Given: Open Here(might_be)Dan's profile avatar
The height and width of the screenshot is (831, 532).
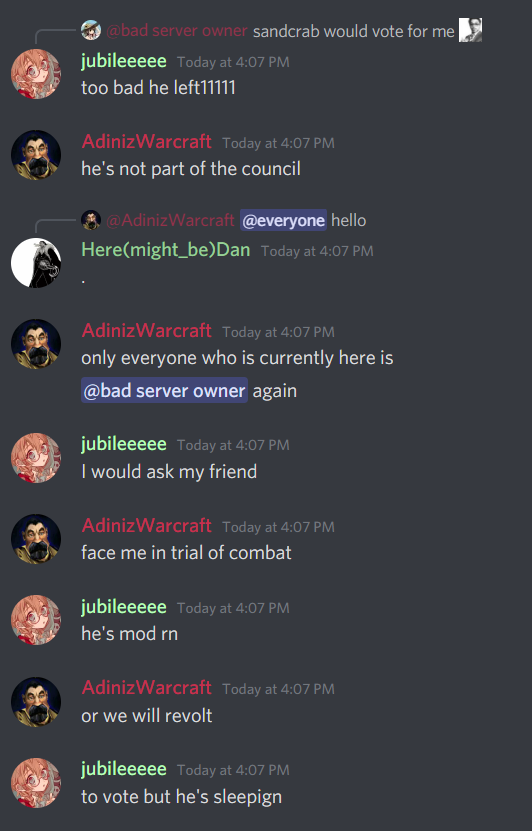Looking at the screenshot, I should (36, 263).
